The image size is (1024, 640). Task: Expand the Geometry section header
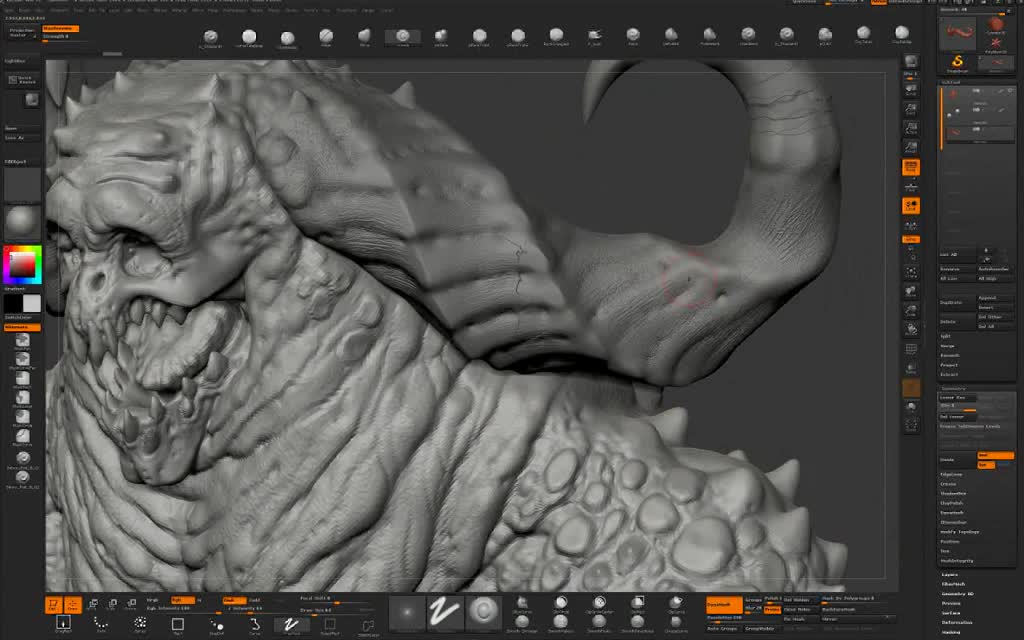(953, 389)
